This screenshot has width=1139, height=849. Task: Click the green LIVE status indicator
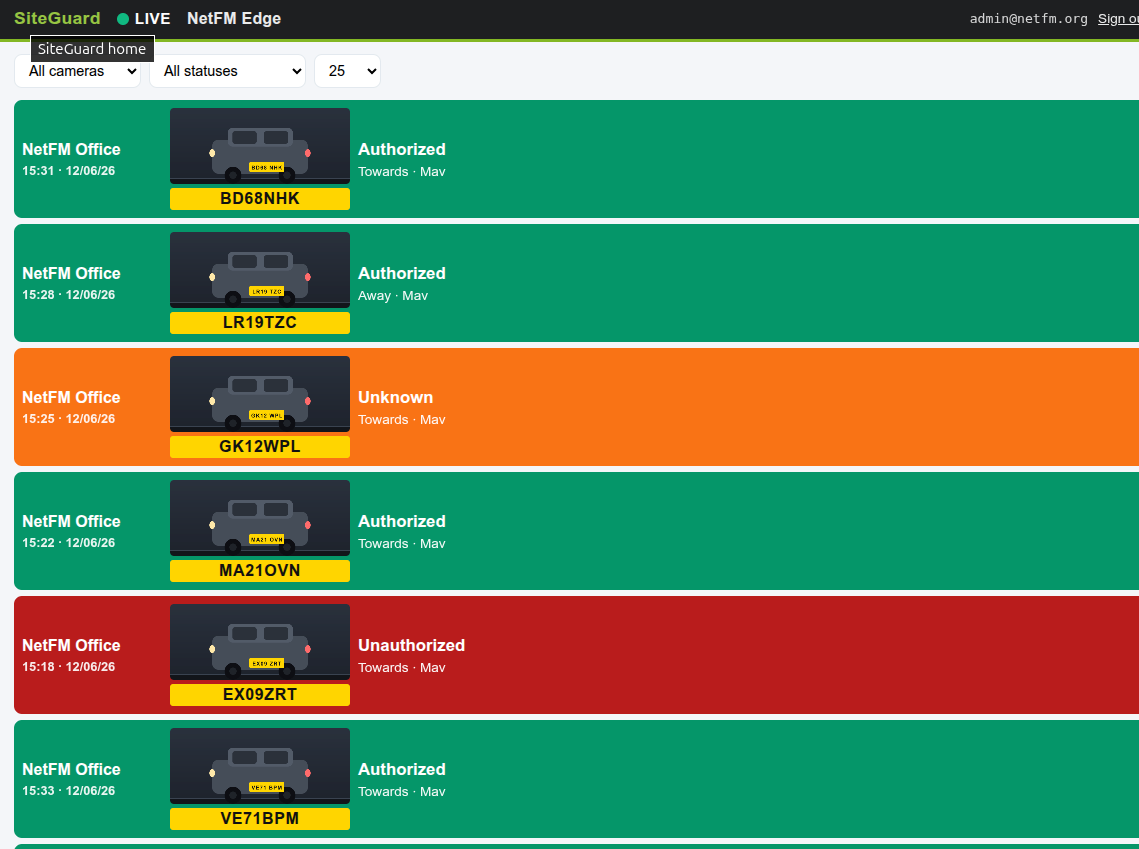point(144,18)
